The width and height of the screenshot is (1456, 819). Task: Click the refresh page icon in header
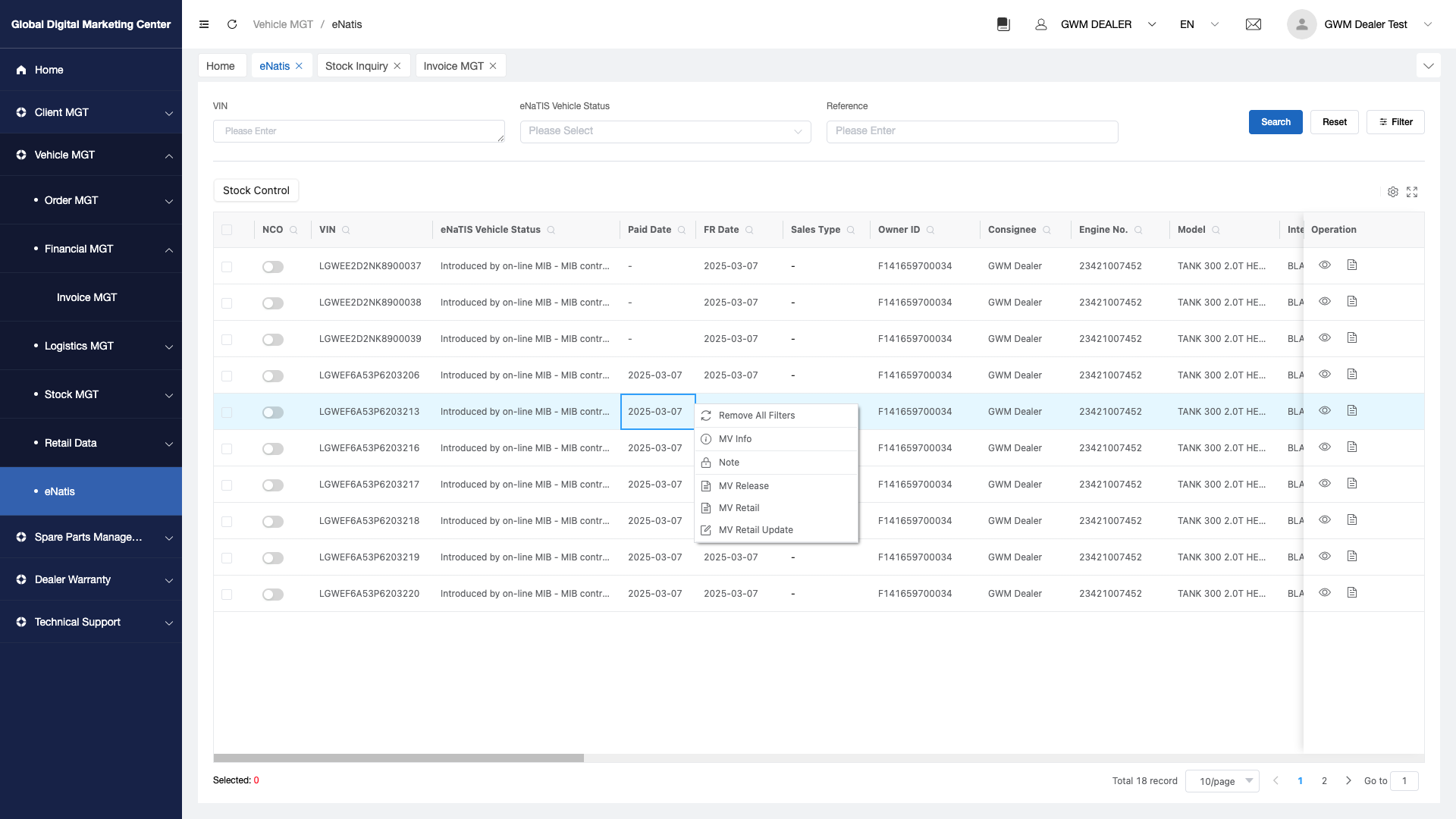(x=232, y=24)
